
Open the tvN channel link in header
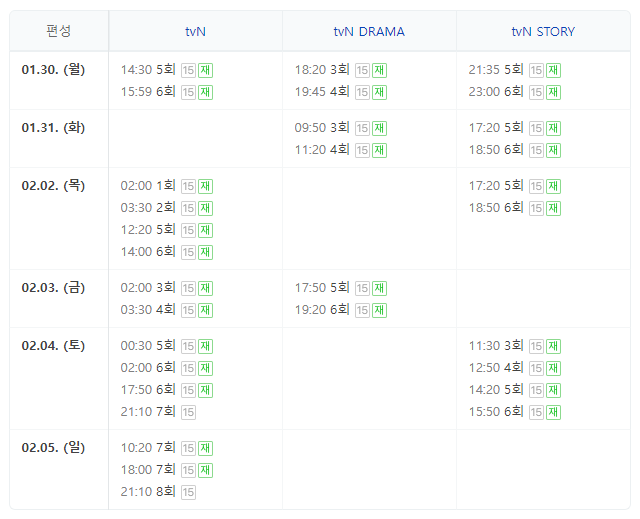coord(195,31)
